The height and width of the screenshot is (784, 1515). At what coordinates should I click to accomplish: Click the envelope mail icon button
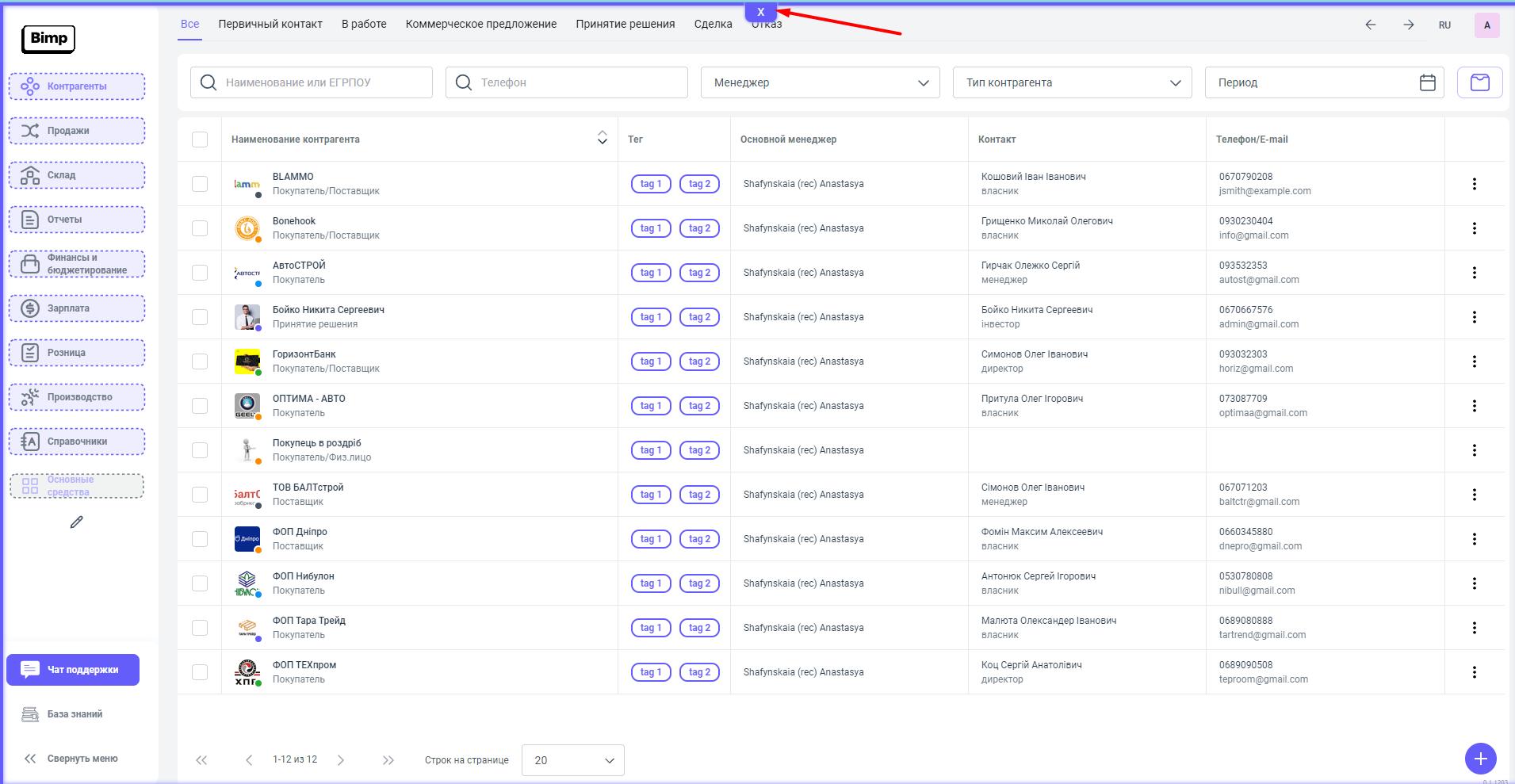coord(1479,82)
